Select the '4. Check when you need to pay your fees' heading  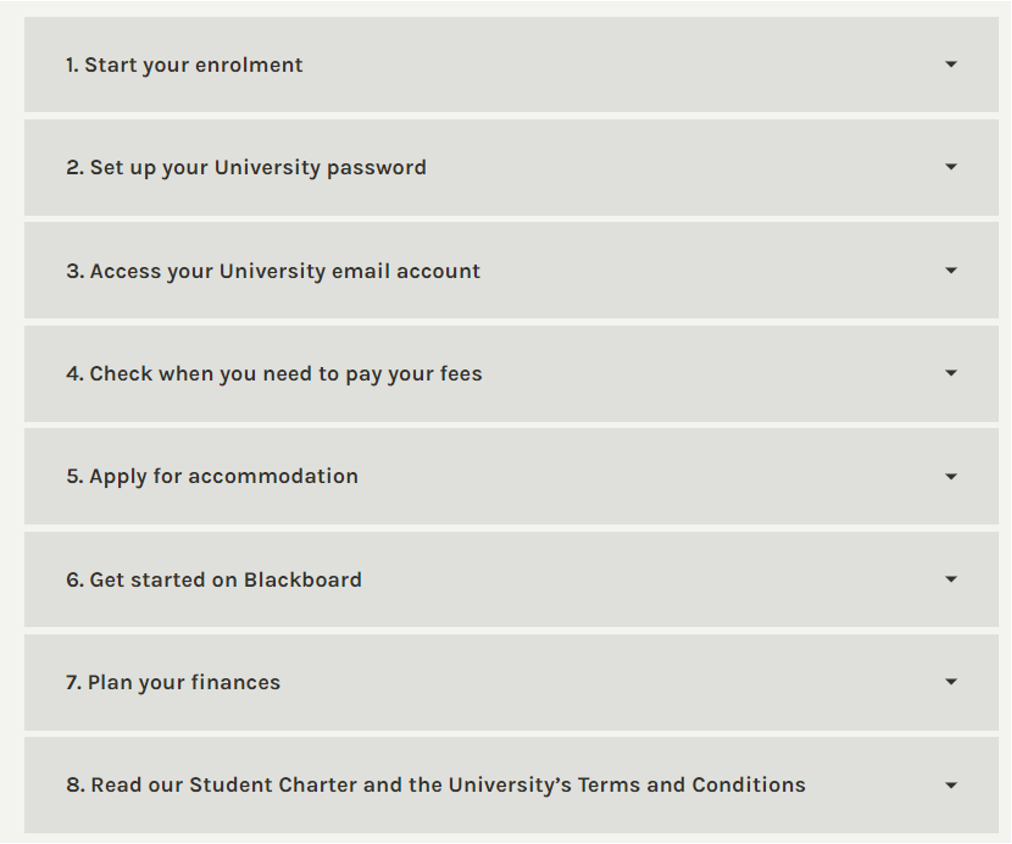click(x=274, y=374)
